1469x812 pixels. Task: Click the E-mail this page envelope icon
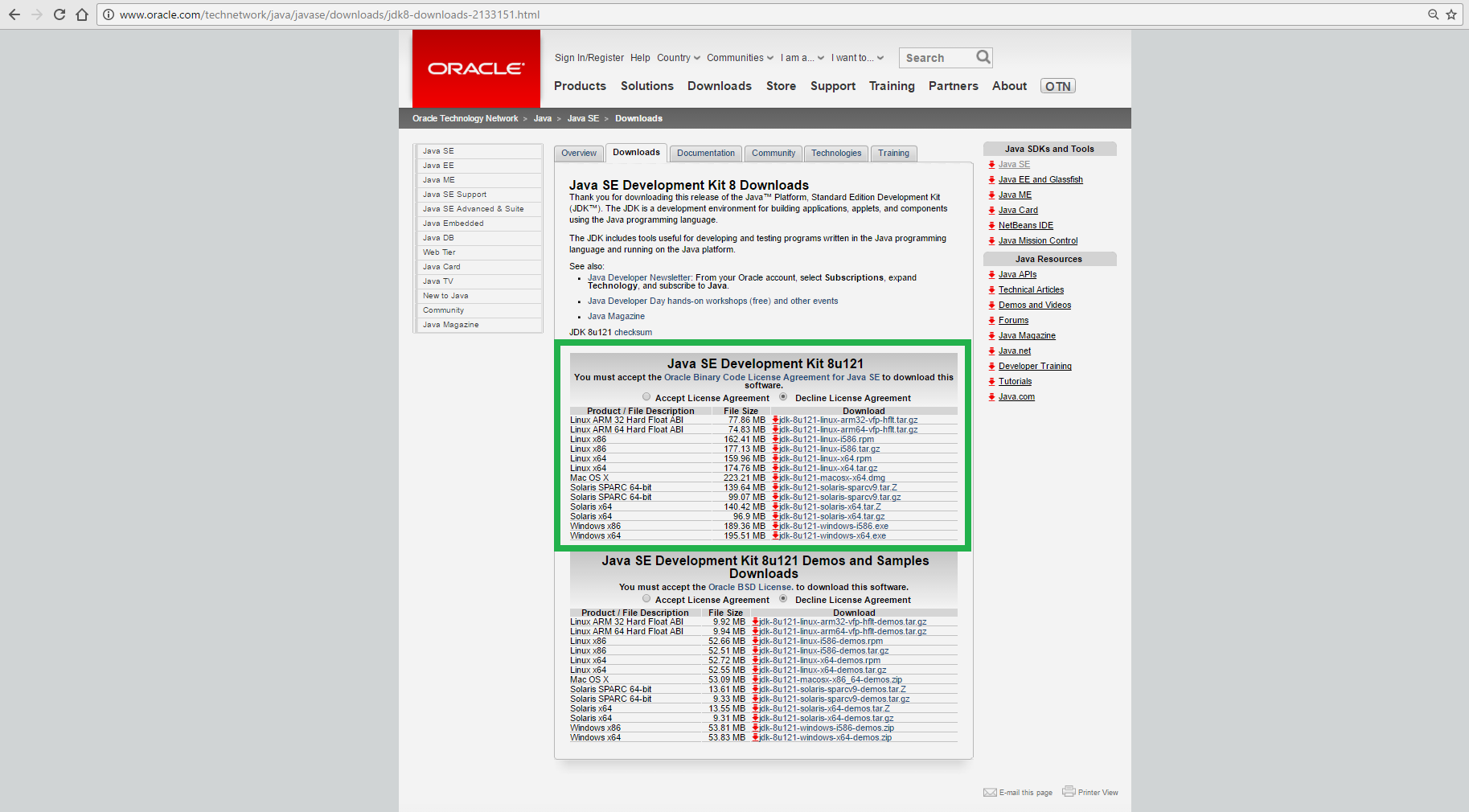[x=990, y=793]
